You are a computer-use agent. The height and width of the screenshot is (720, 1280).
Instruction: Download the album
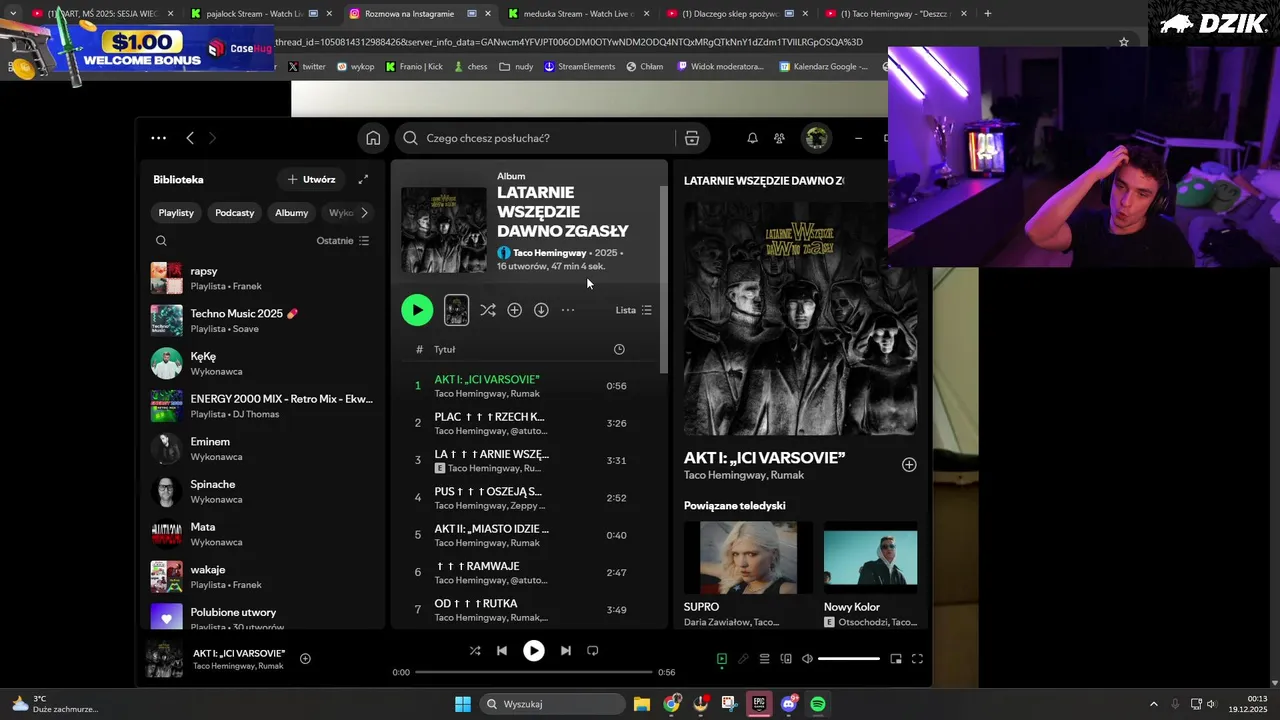[541, 310]
